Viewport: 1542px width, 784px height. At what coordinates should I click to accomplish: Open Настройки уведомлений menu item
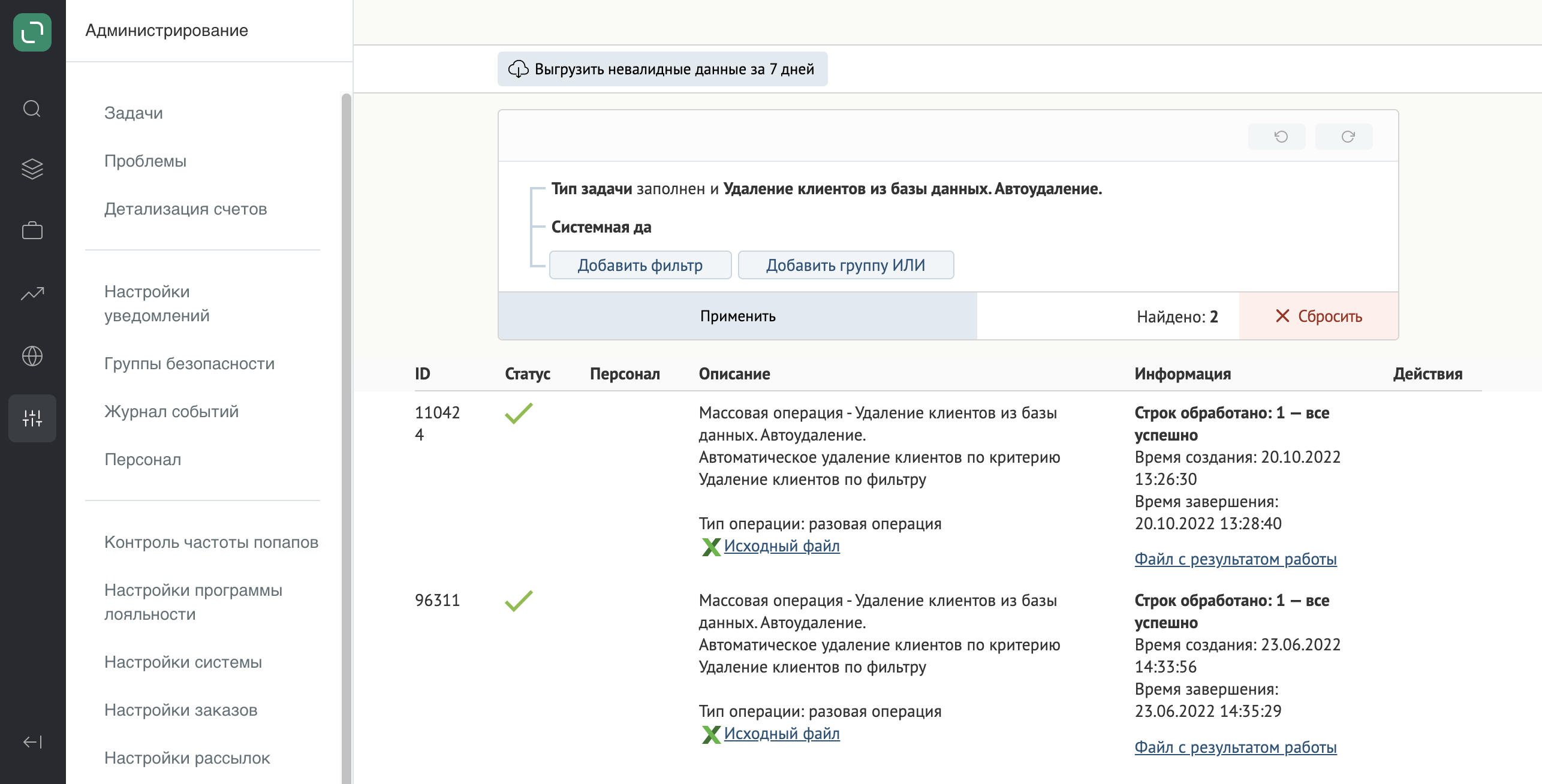(x=157, y=303)
